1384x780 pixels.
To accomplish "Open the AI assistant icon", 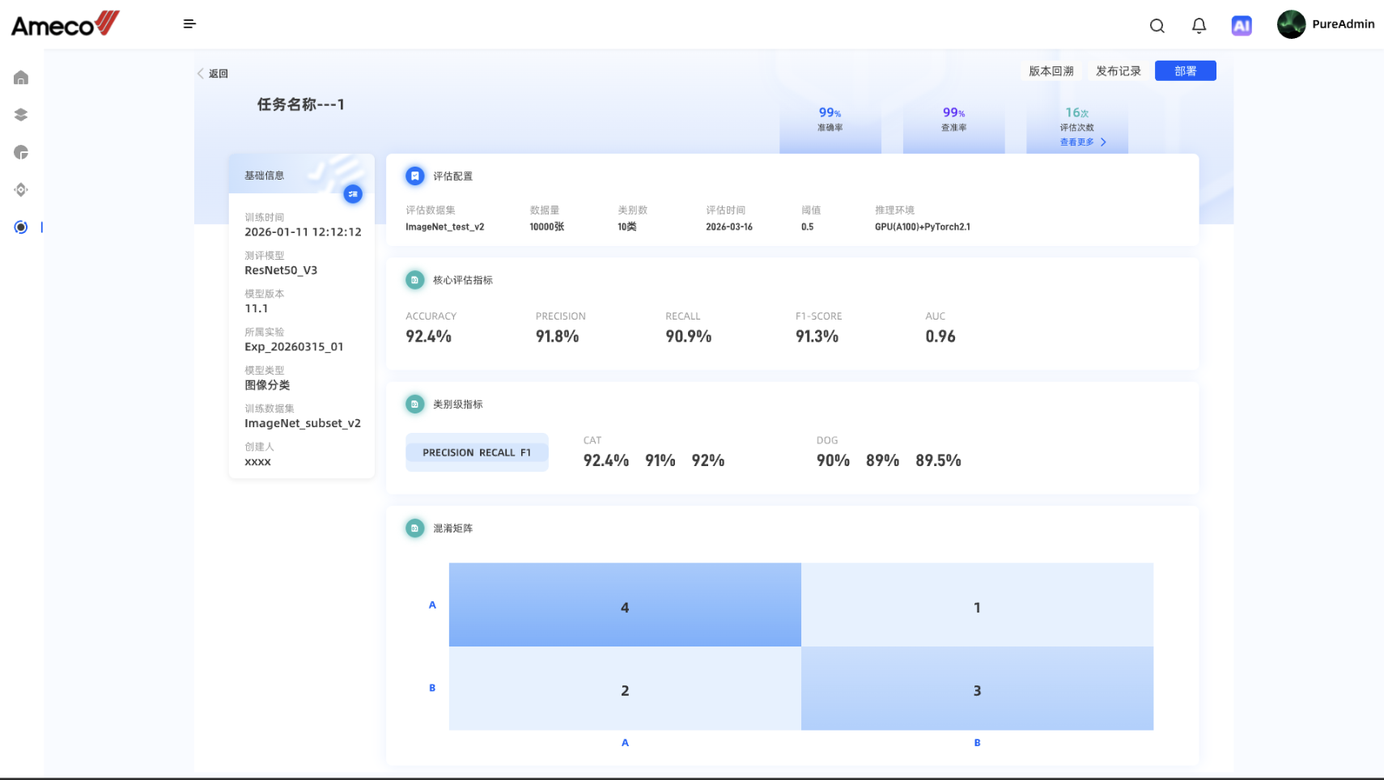I will click(1241, 26).
